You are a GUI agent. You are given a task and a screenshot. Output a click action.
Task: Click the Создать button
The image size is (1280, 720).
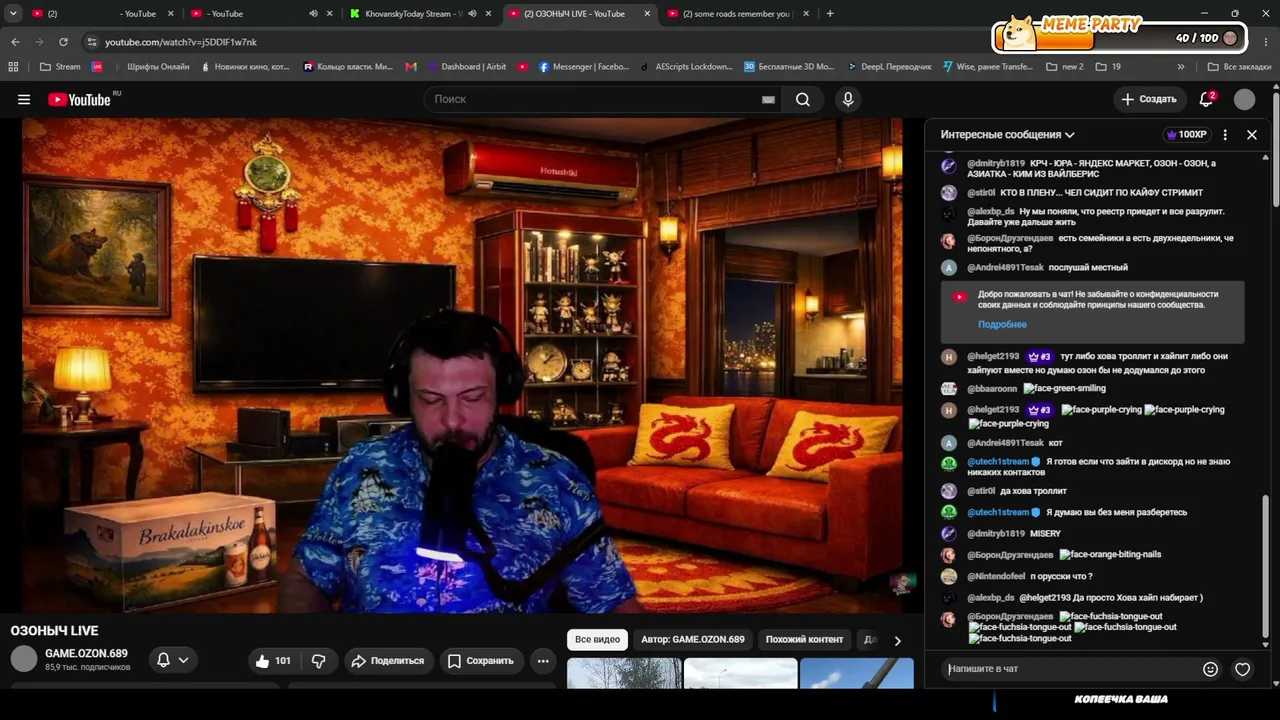click(x=1149, y=99)
